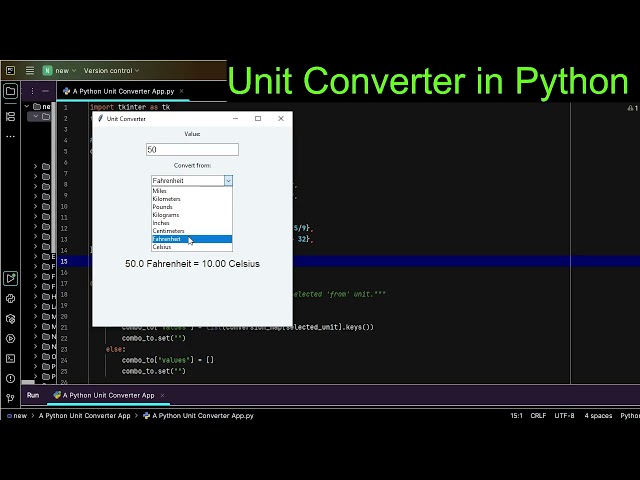Image resolution: width=640 pixels, height=480 pixels.
Task: Click the 15:1 cursor position indicator
Action: pos(516,416)
